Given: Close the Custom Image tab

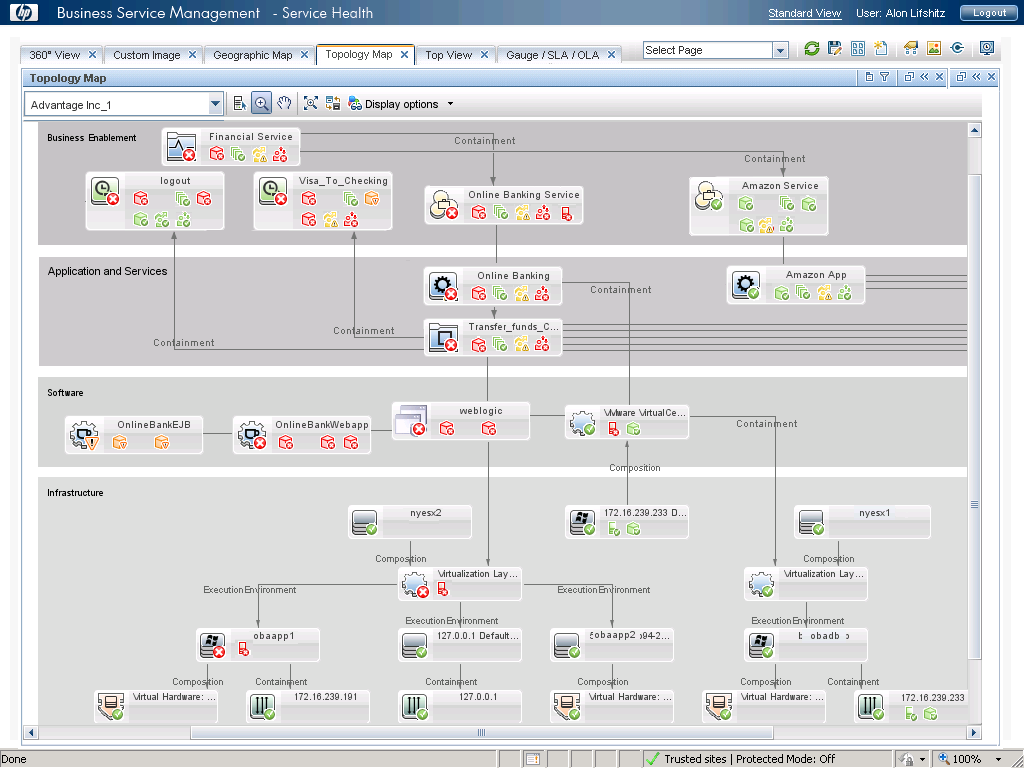Looking at the screenshot, I should click(192, 55).
